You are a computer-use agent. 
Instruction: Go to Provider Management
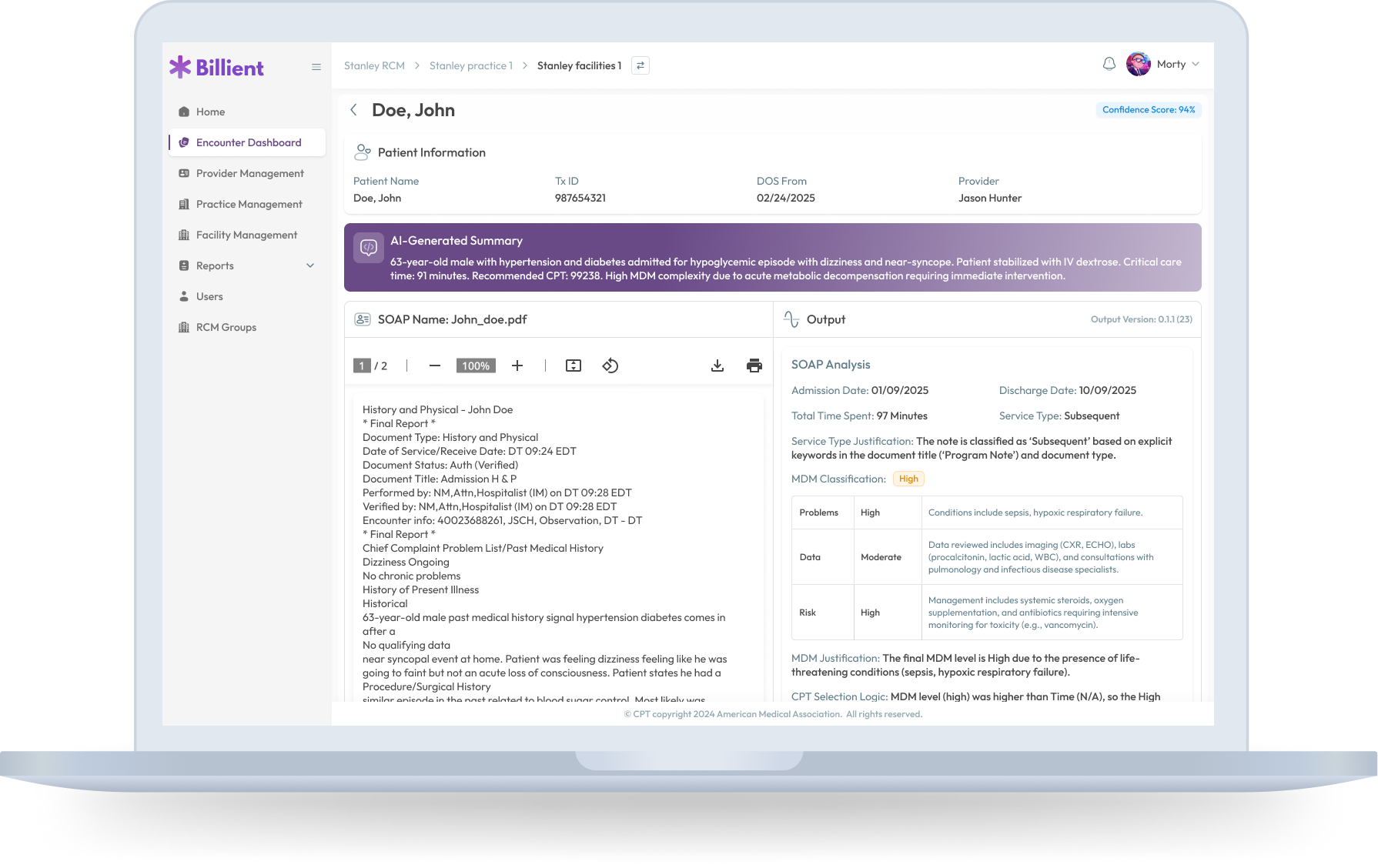point(249,173)
